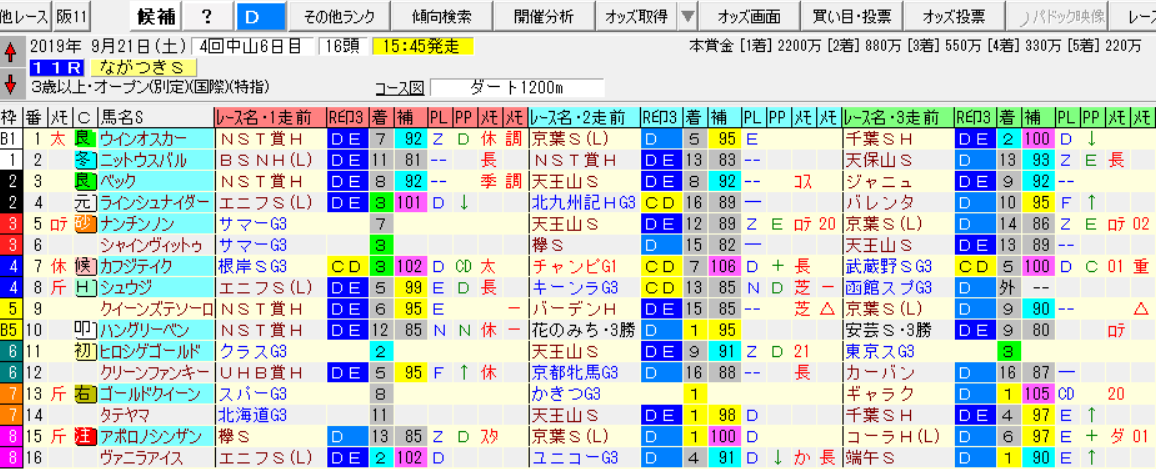1156x469 pixels.
Task: Click the 砂 mark for ナンチンノン
Action: 84,223
